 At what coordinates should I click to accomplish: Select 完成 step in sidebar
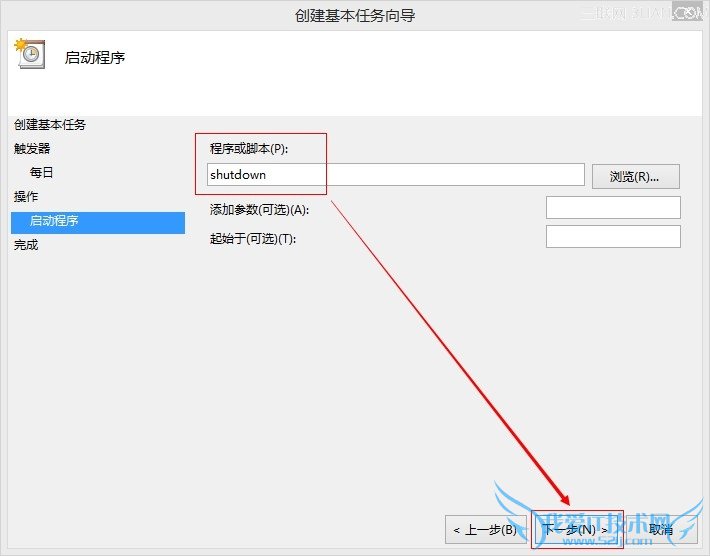pos(26,245)
